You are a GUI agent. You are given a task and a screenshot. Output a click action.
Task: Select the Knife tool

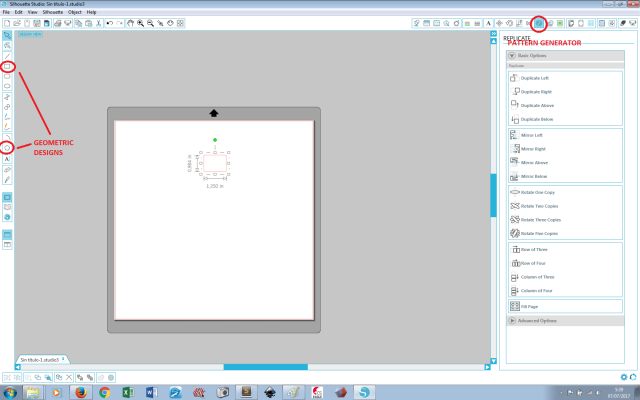pos(7,180)
